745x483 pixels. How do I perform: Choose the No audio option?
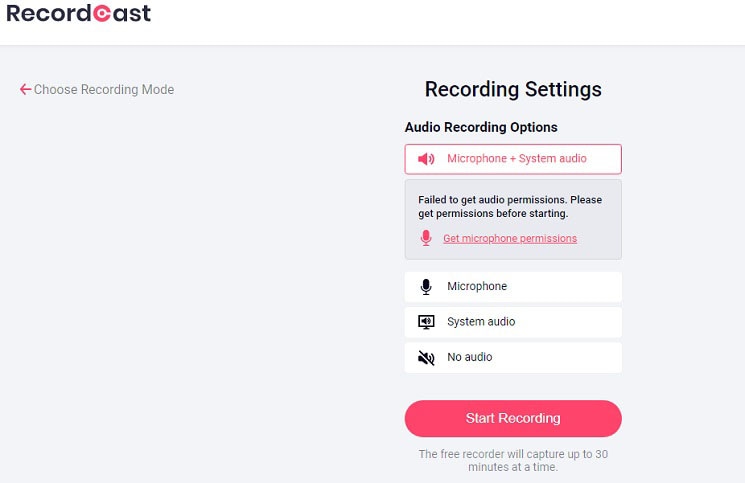tap(513, 357)
